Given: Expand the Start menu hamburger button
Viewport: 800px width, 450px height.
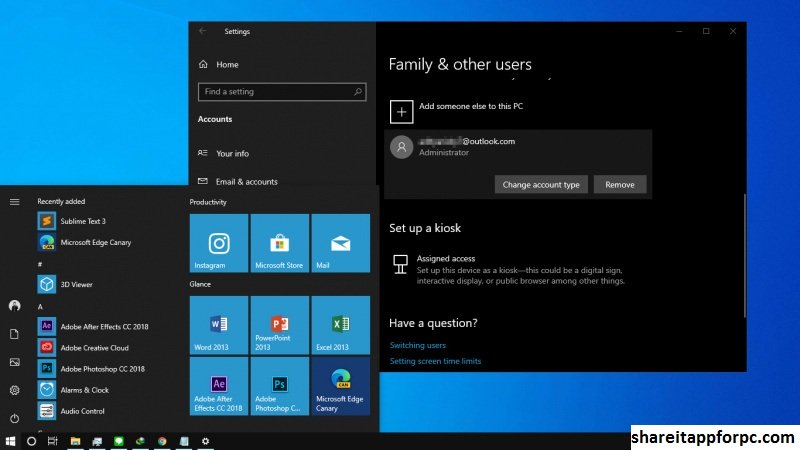Looking at the screenshot, I should click(14, 201).
